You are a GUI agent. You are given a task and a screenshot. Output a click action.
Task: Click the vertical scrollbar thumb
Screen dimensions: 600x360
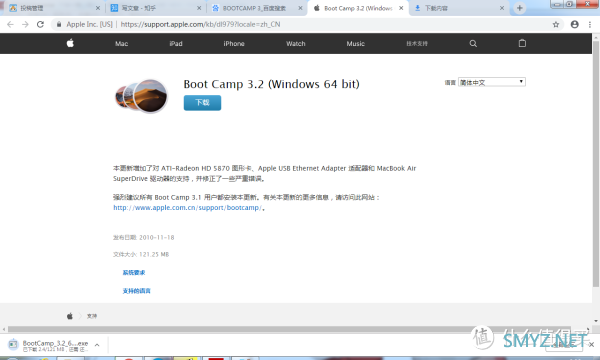point(596,165)
